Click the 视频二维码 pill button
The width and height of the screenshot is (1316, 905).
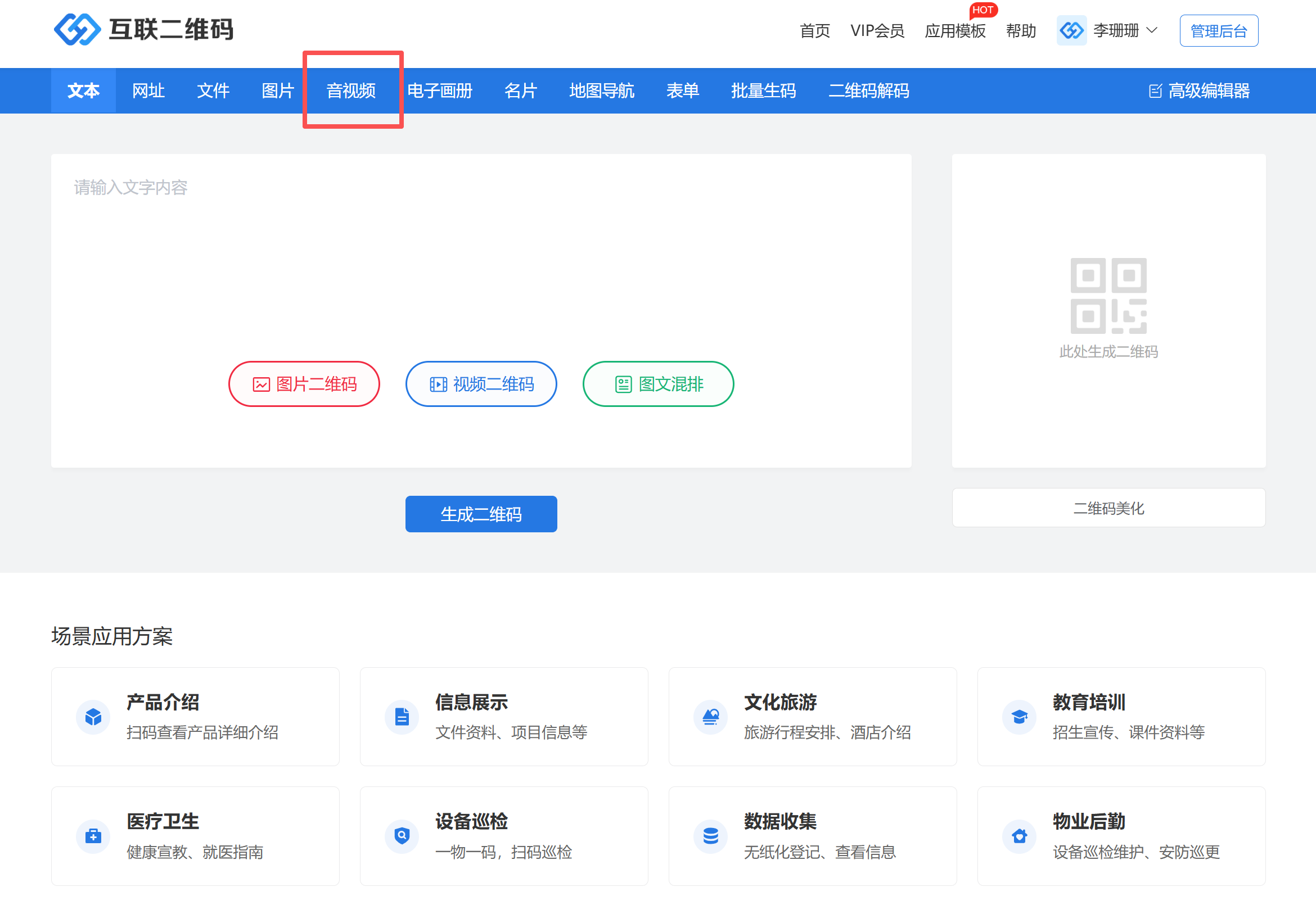point(480,384)
